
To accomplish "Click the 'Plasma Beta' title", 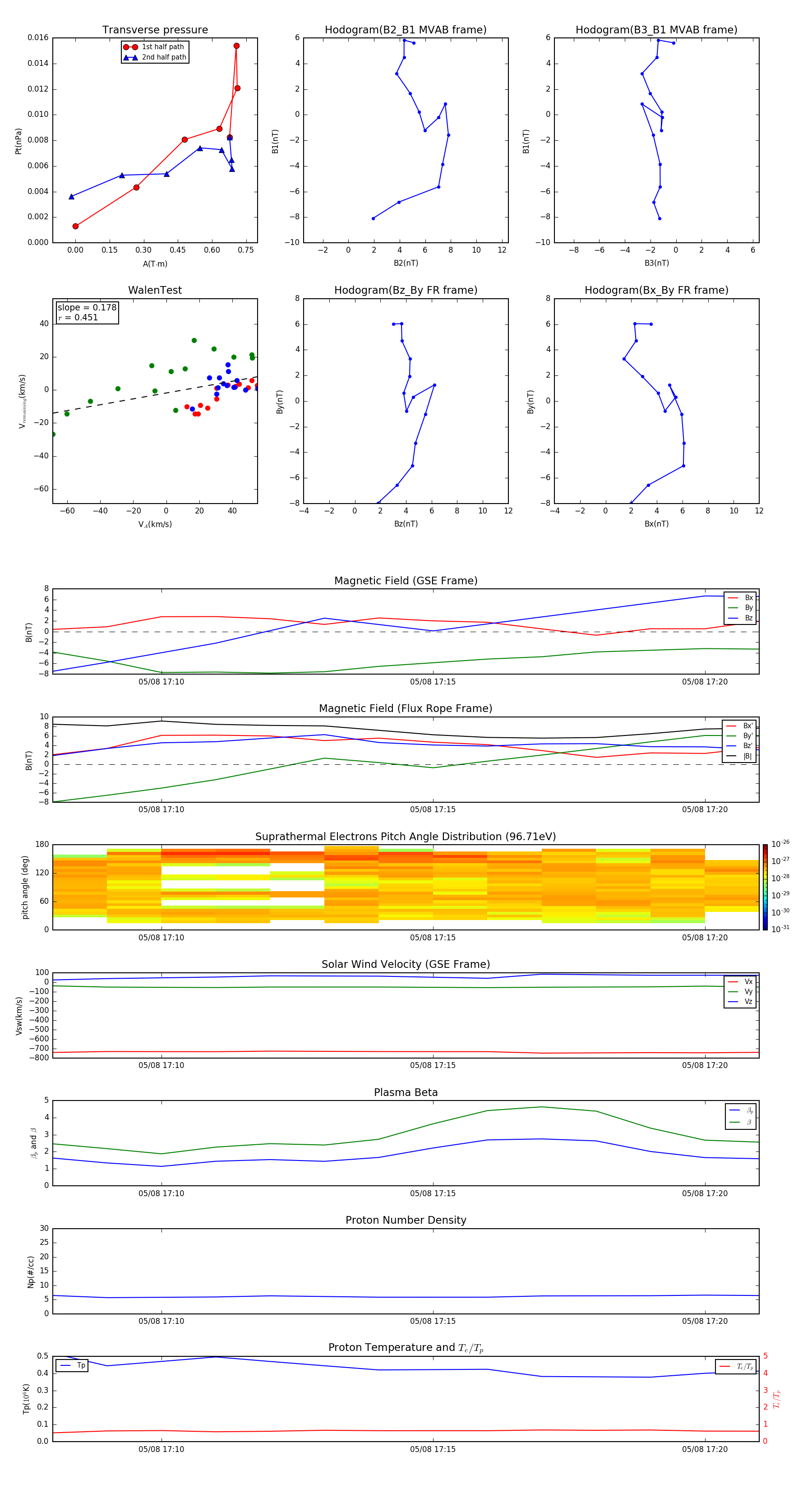I will [406, 1092].
